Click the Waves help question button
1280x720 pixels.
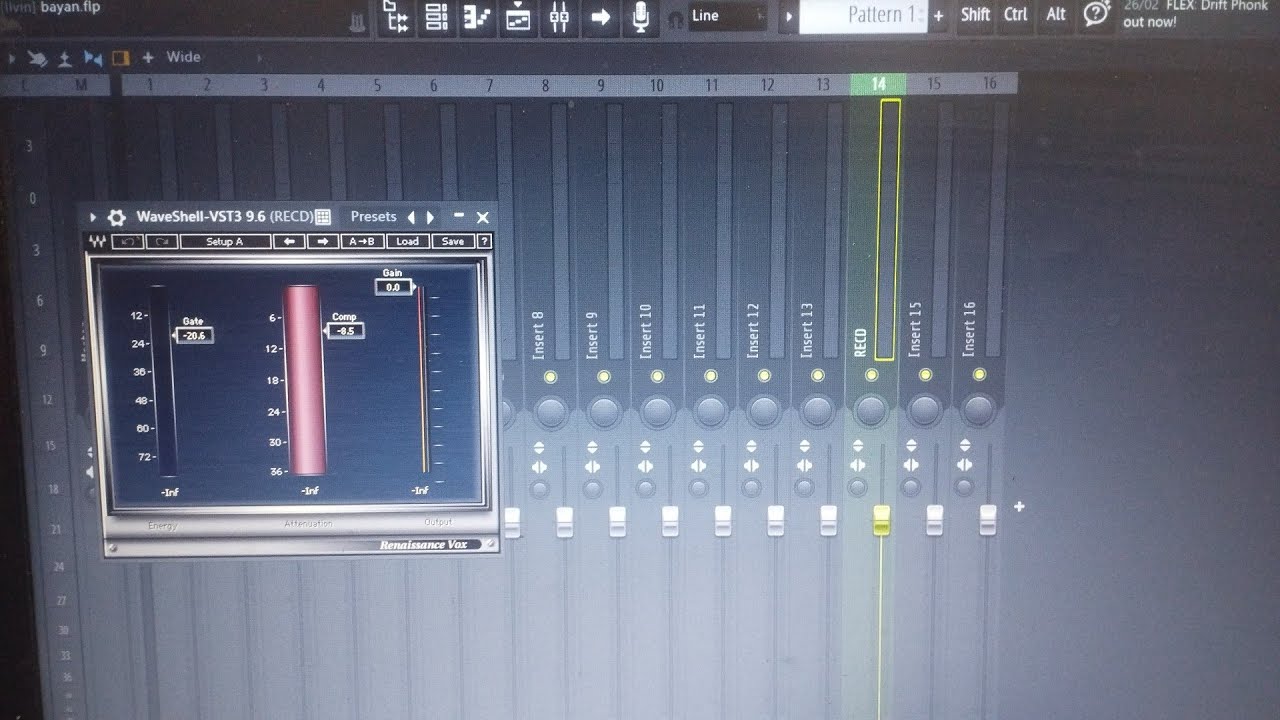pyautogui.click(x=485, y=242)
